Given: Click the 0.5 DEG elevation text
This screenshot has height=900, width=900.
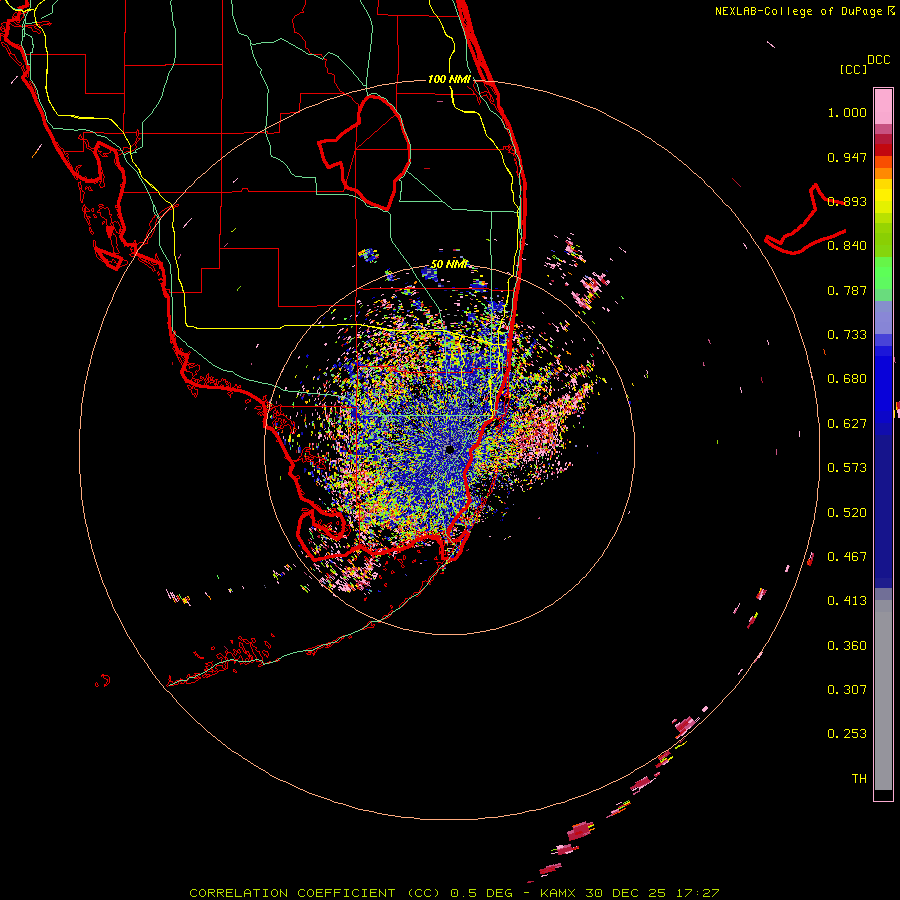Looking at the screenshot, I should (x=481, y=893).
